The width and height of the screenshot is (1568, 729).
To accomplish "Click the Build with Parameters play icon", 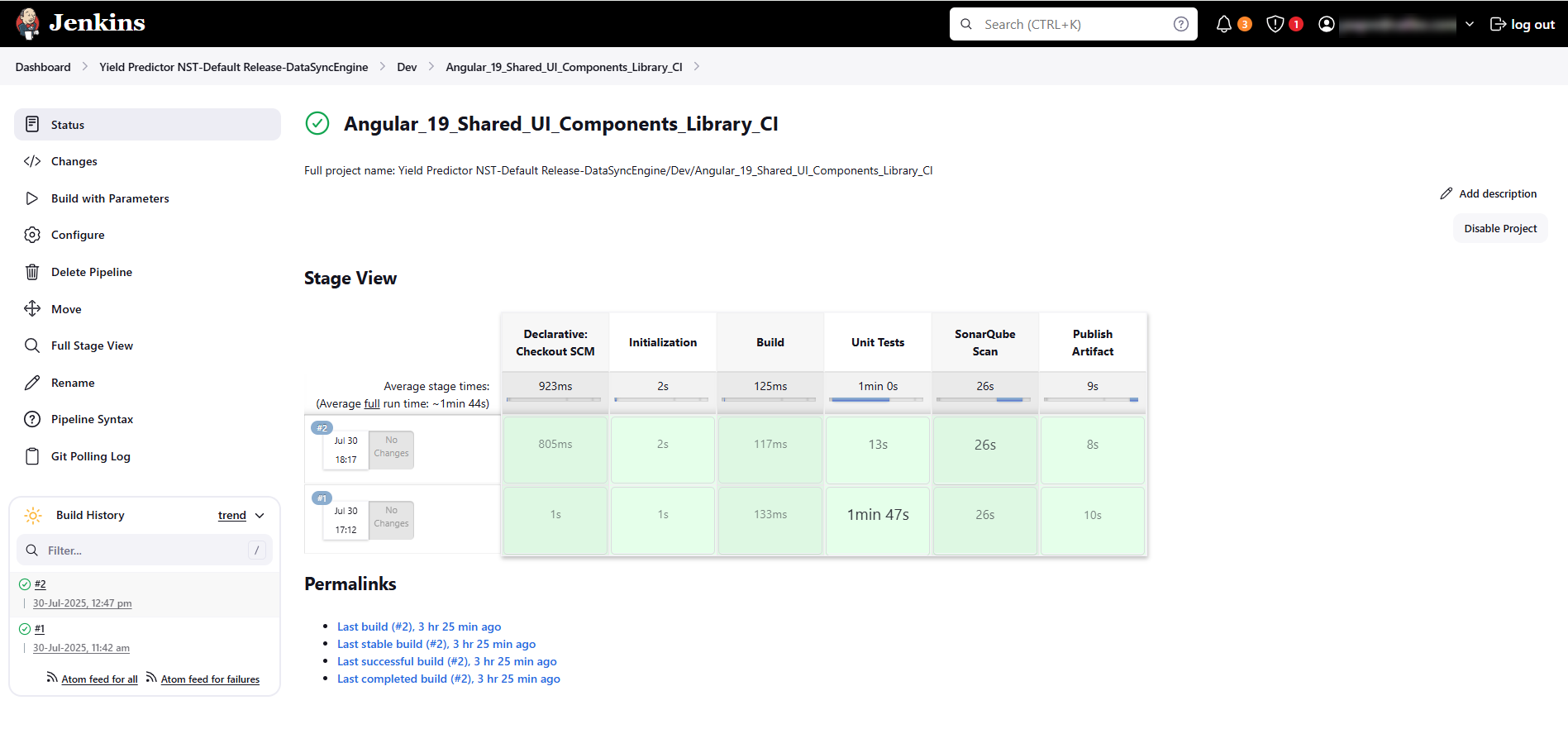I will click(x=32, y=198).
